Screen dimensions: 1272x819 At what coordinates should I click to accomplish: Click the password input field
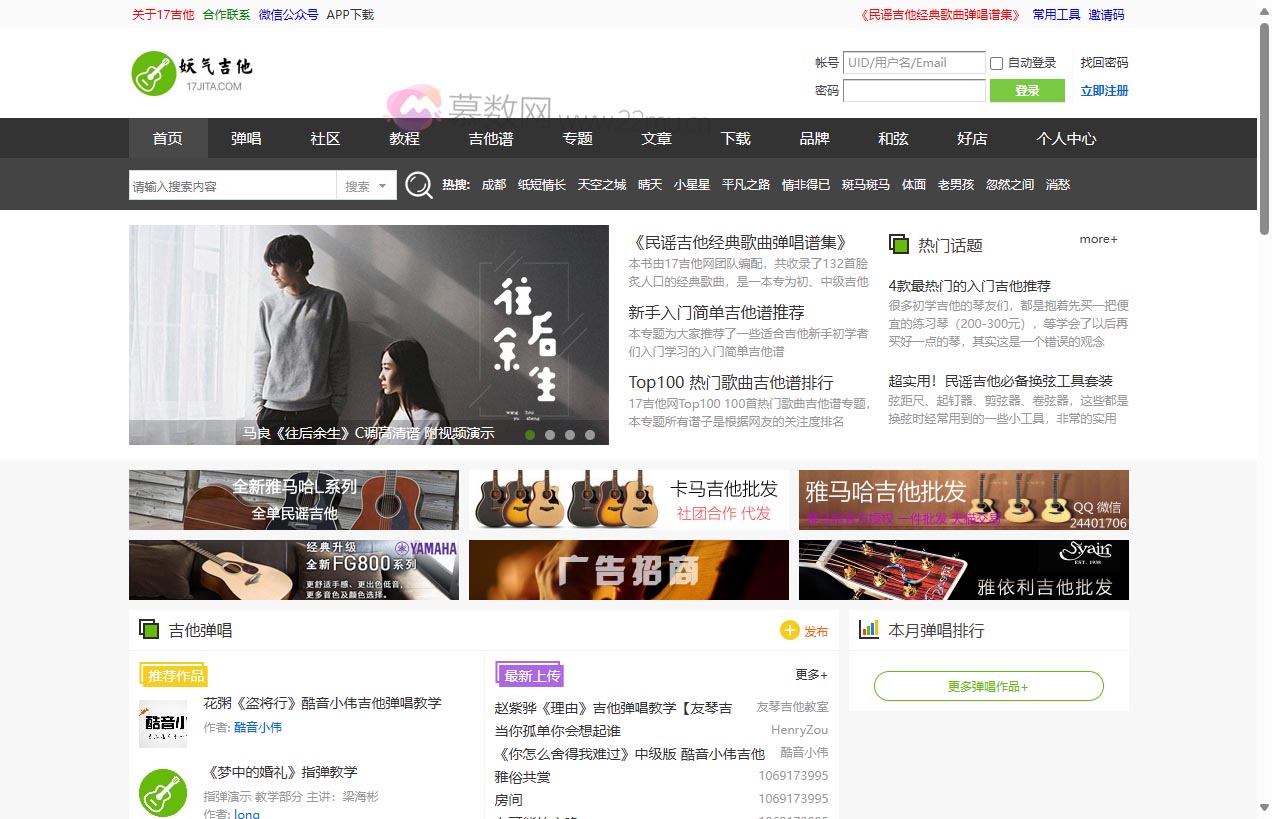[913, 90]
